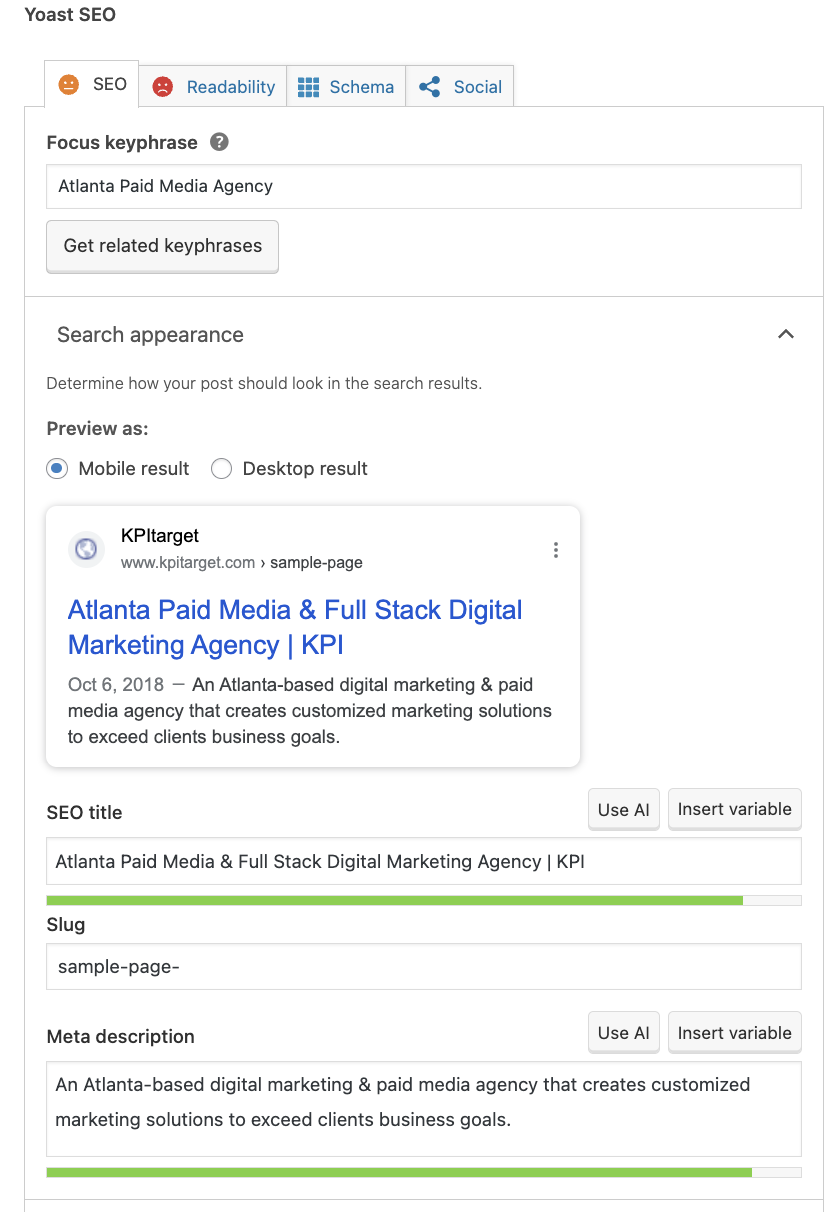Open the three-dot menu in search preview
The height and width of the screenshot is (1212, 832).
pos(556,550)
